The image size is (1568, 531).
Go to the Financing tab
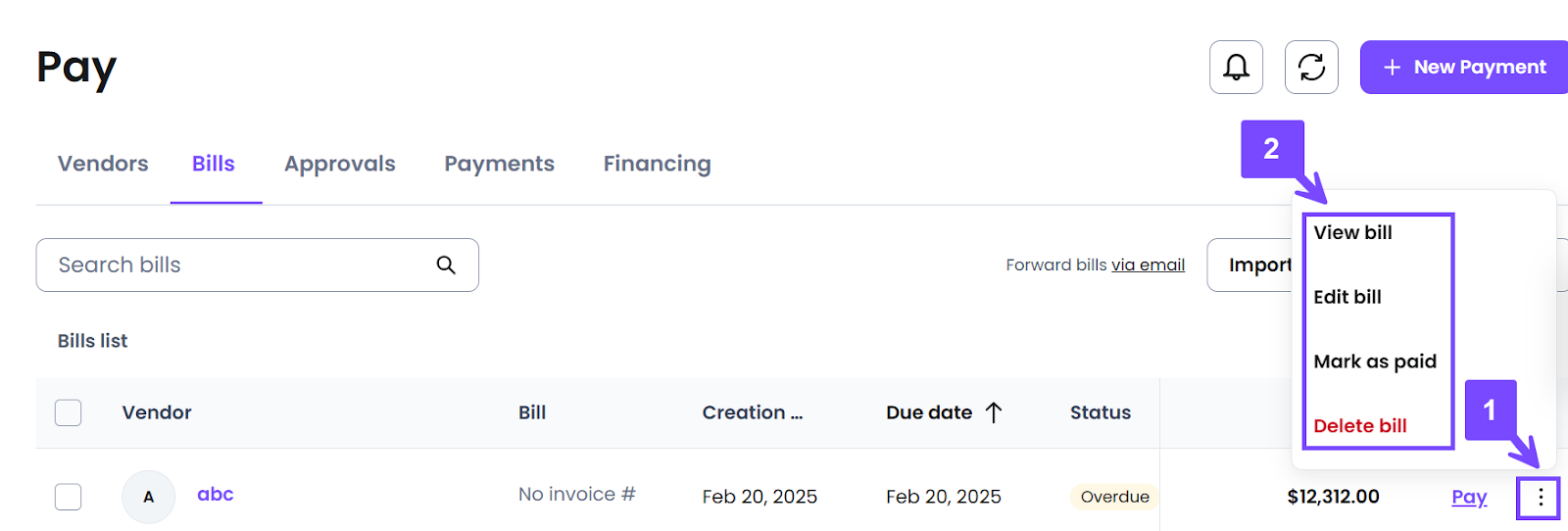[658, 164]
